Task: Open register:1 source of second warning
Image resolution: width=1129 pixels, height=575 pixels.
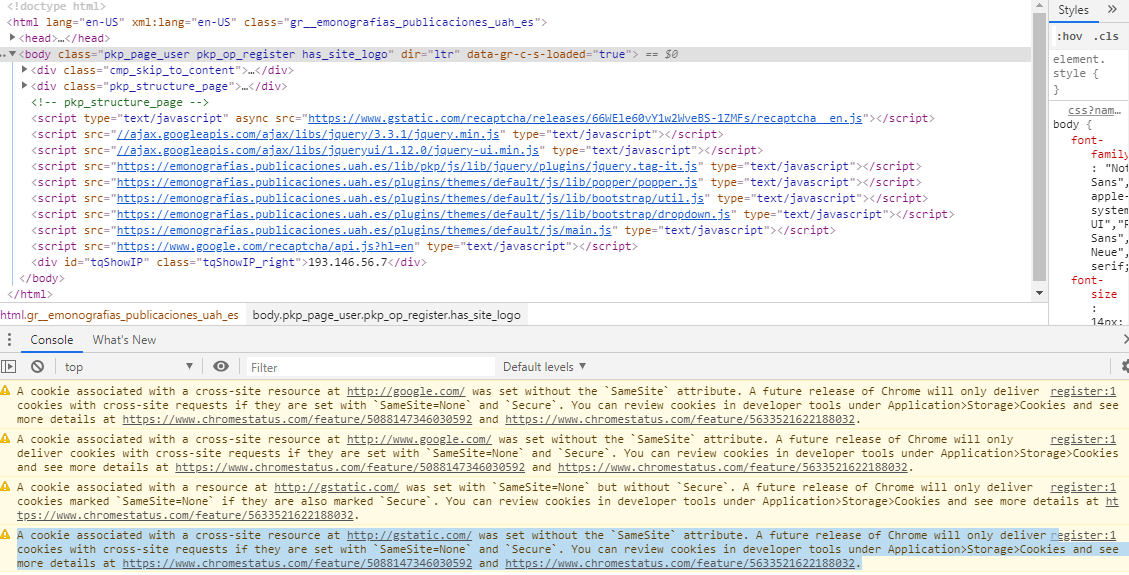Action: click(1083, 439)
